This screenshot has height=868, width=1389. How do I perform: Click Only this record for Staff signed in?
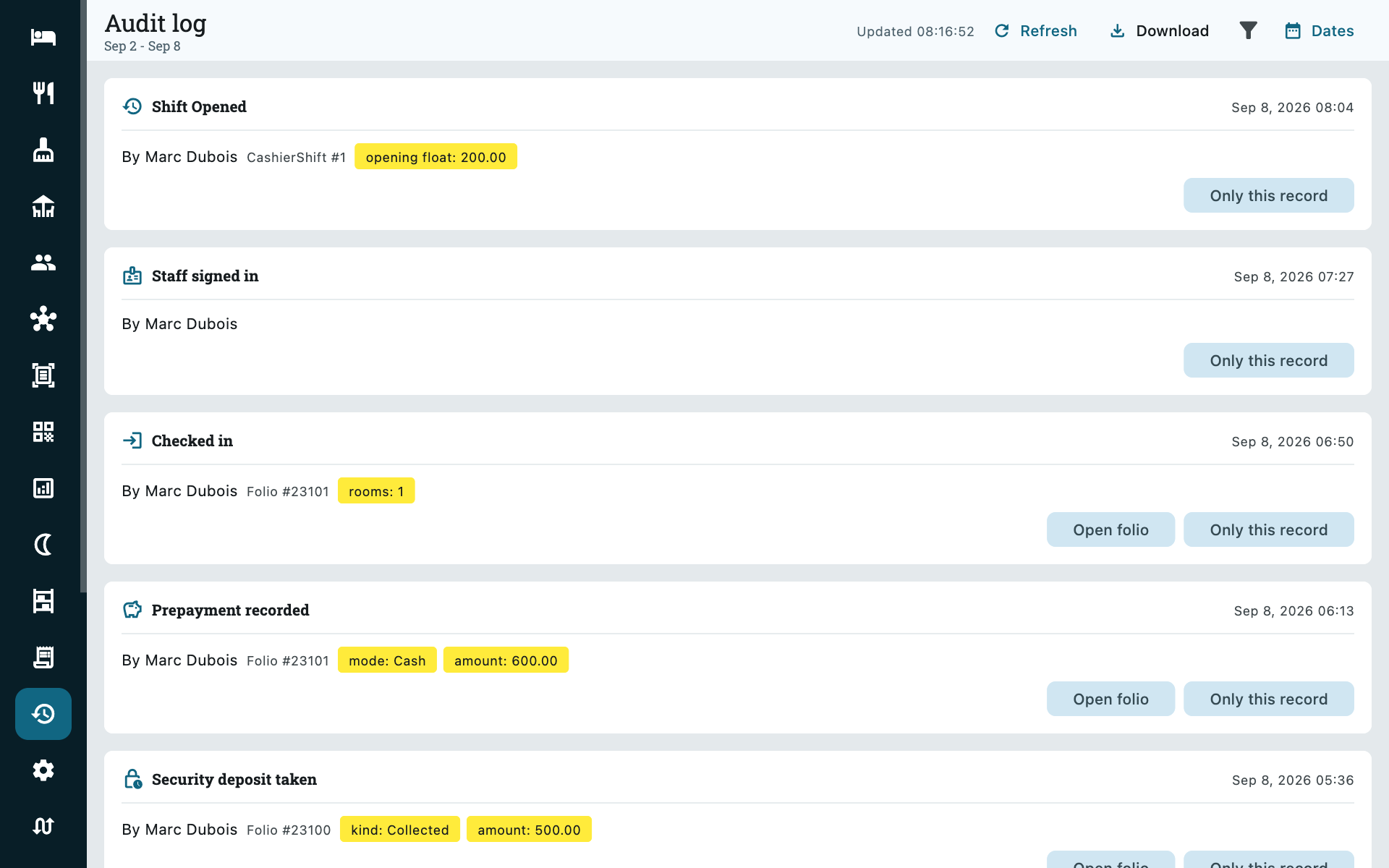[1268, 360]
